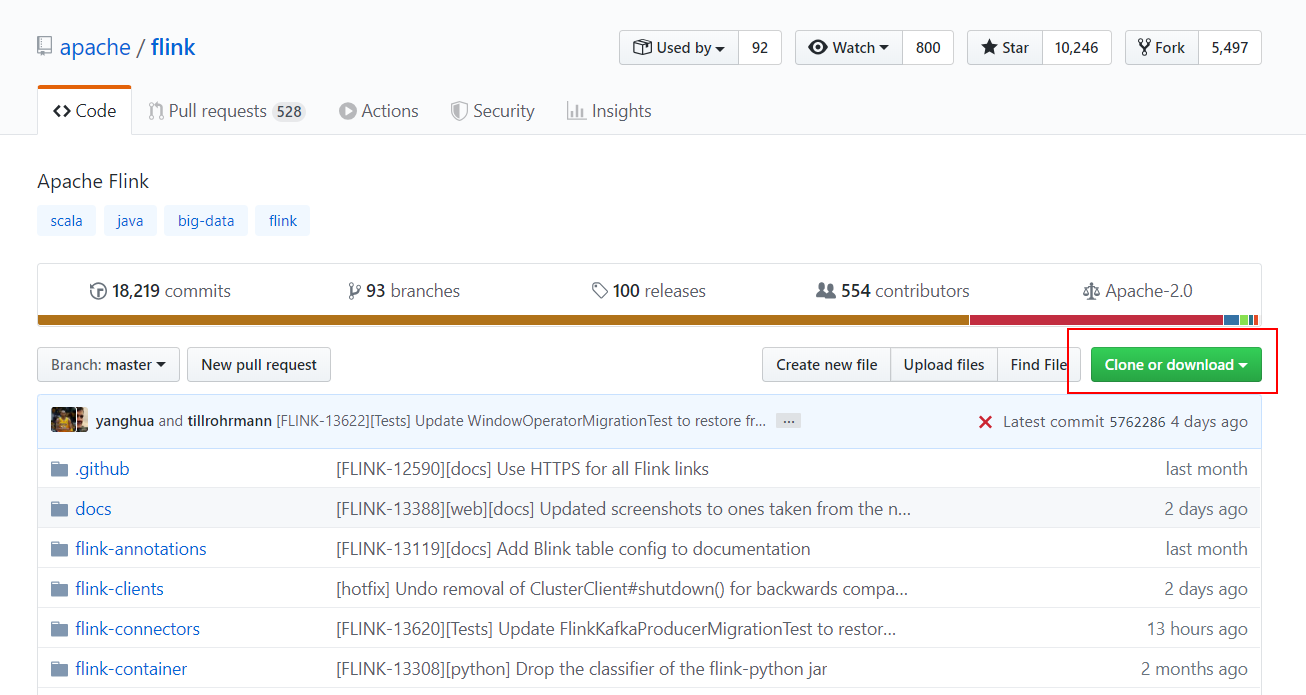Viewport: 1306px width, 695px height.
Task: Open the stargazers count 10,246
Action: coord(1077,48)
